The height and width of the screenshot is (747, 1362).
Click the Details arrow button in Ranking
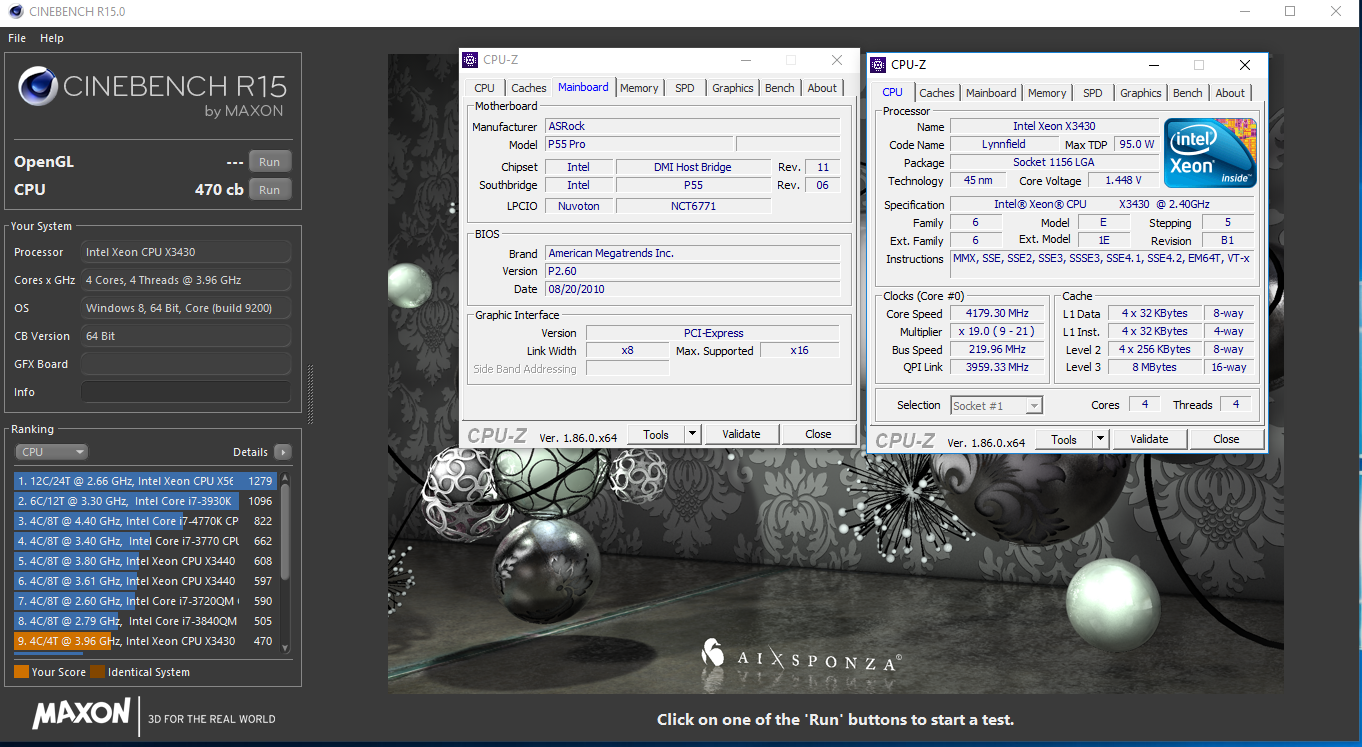283,452
